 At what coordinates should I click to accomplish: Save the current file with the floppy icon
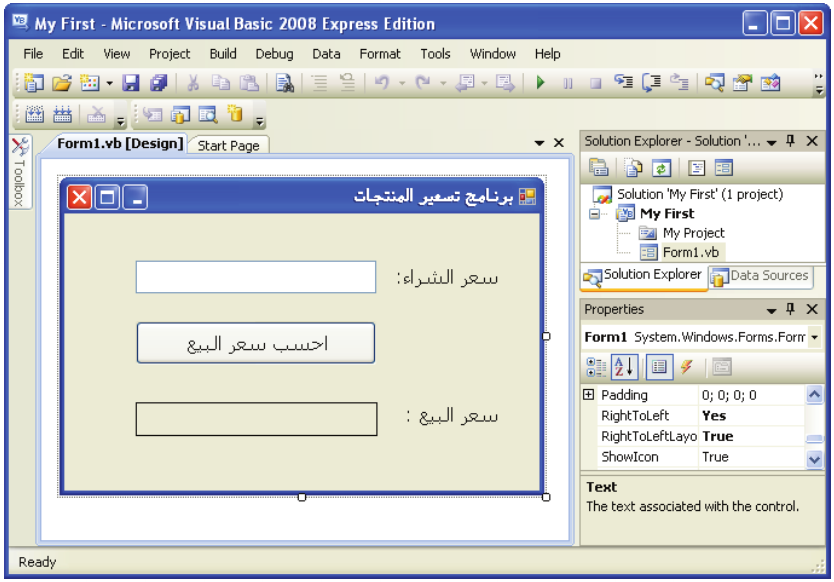click(x=130, y=82)
